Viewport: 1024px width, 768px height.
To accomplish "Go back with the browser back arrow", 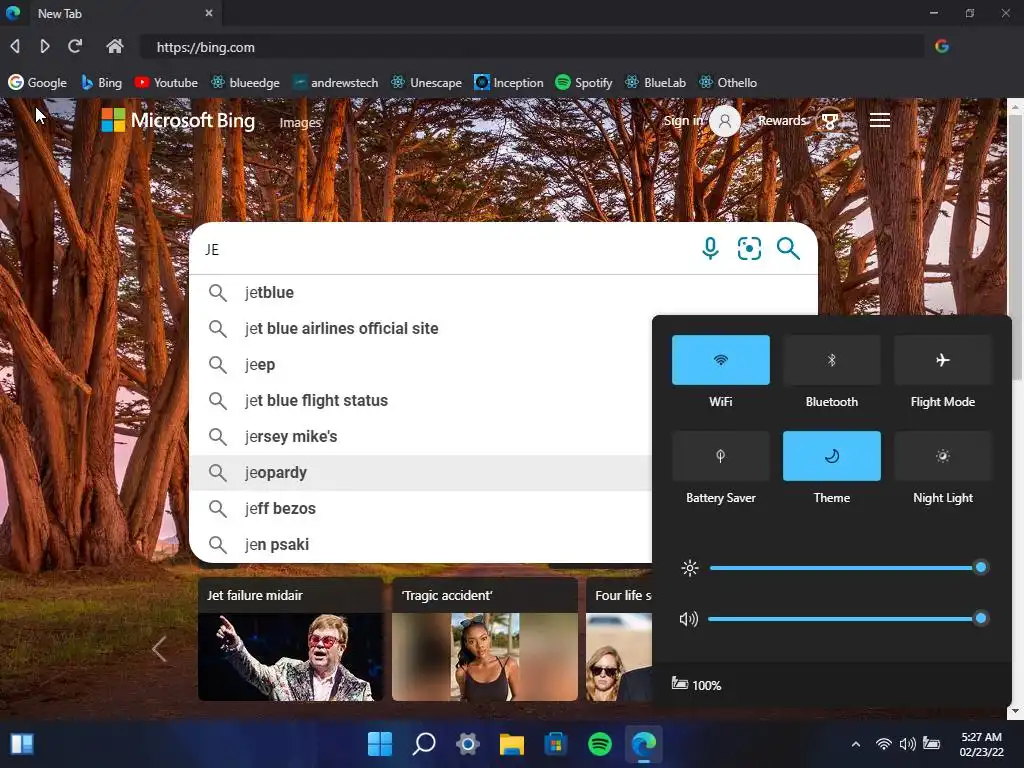I will [x=15, y=46].
